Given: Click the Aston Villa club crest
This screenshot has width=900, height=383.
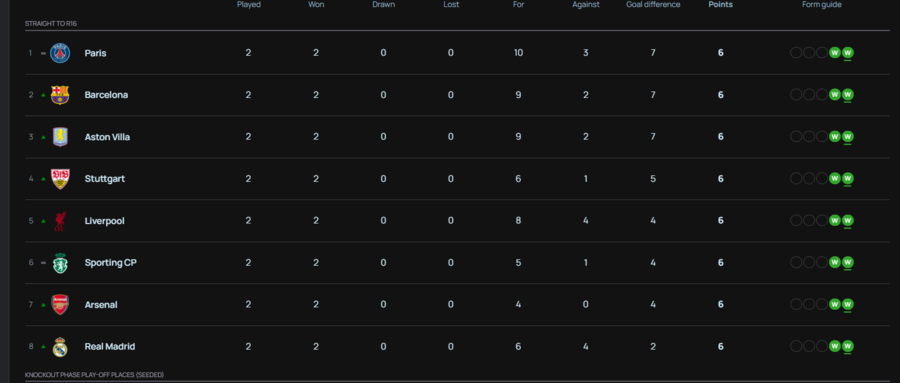Looking at the screenshot, I should 60,137.
